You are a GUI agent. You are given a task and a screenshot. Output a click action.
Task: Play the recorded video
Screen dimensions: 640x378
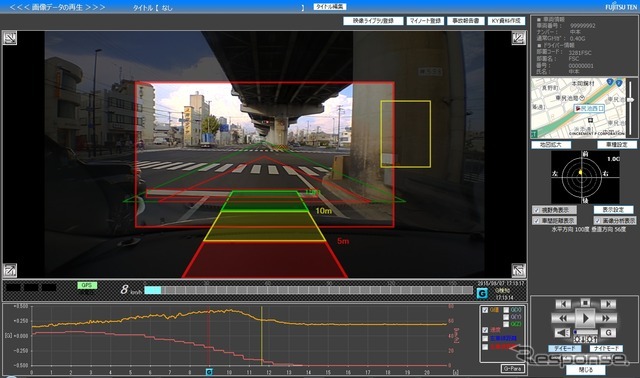585,318
